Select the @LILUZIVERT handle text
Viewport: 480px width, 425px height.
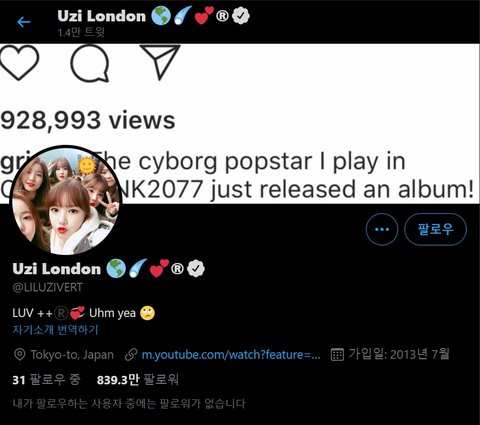pos(48,287)
